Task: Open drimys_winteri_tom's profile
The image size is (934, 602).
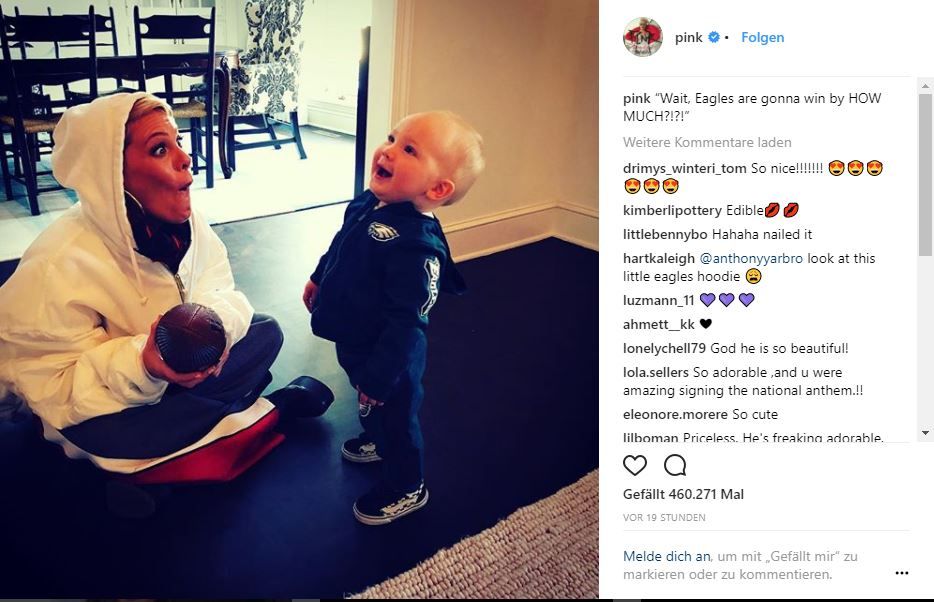Action: coord(684,169)
